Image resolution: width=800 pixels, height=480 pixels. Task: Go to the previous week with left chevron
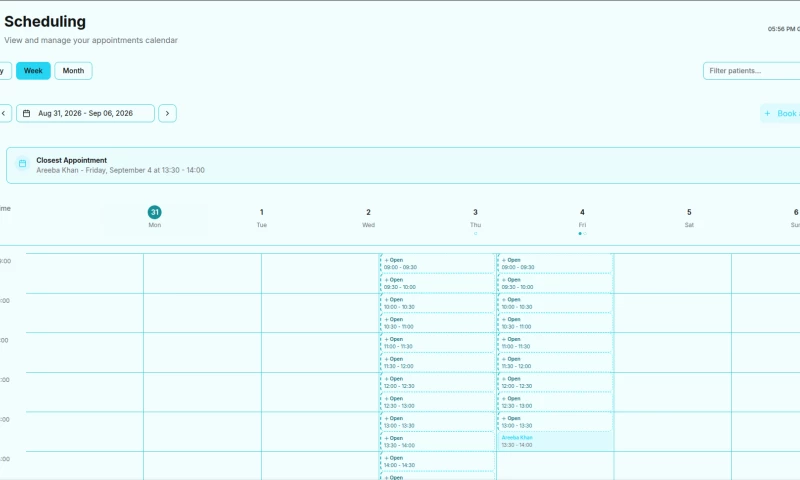coord(4,113)
